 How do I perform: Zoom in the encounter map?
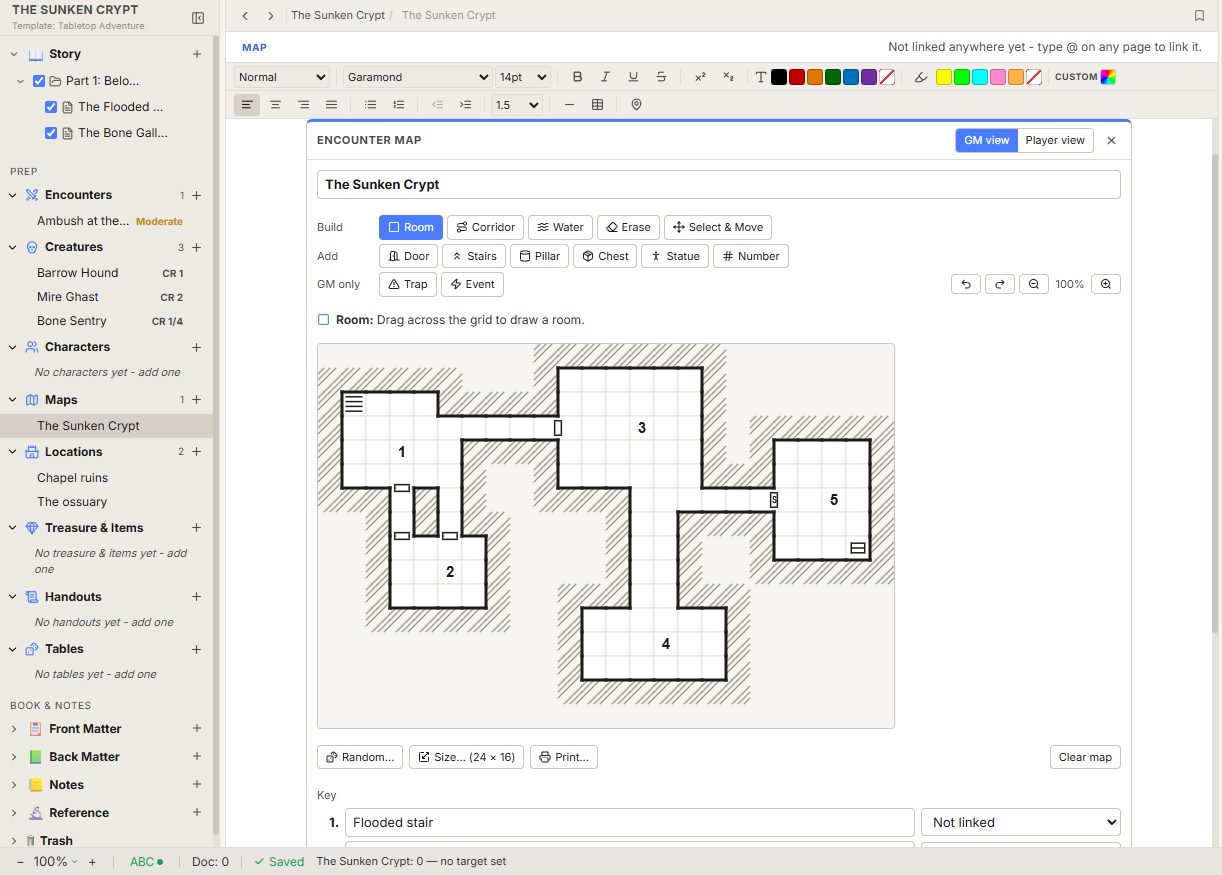1106,284
